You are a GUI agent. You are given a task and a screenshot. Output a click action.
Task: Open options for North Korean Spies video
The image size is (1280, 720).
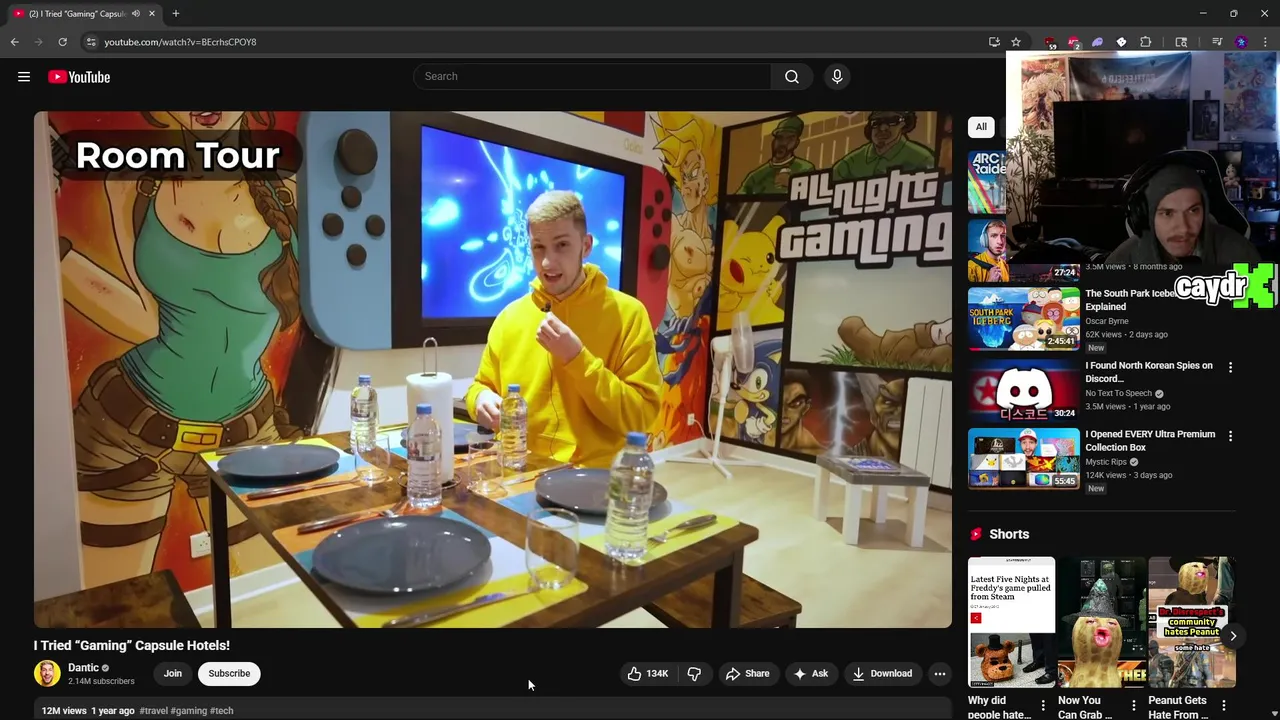coord(1230,367)
